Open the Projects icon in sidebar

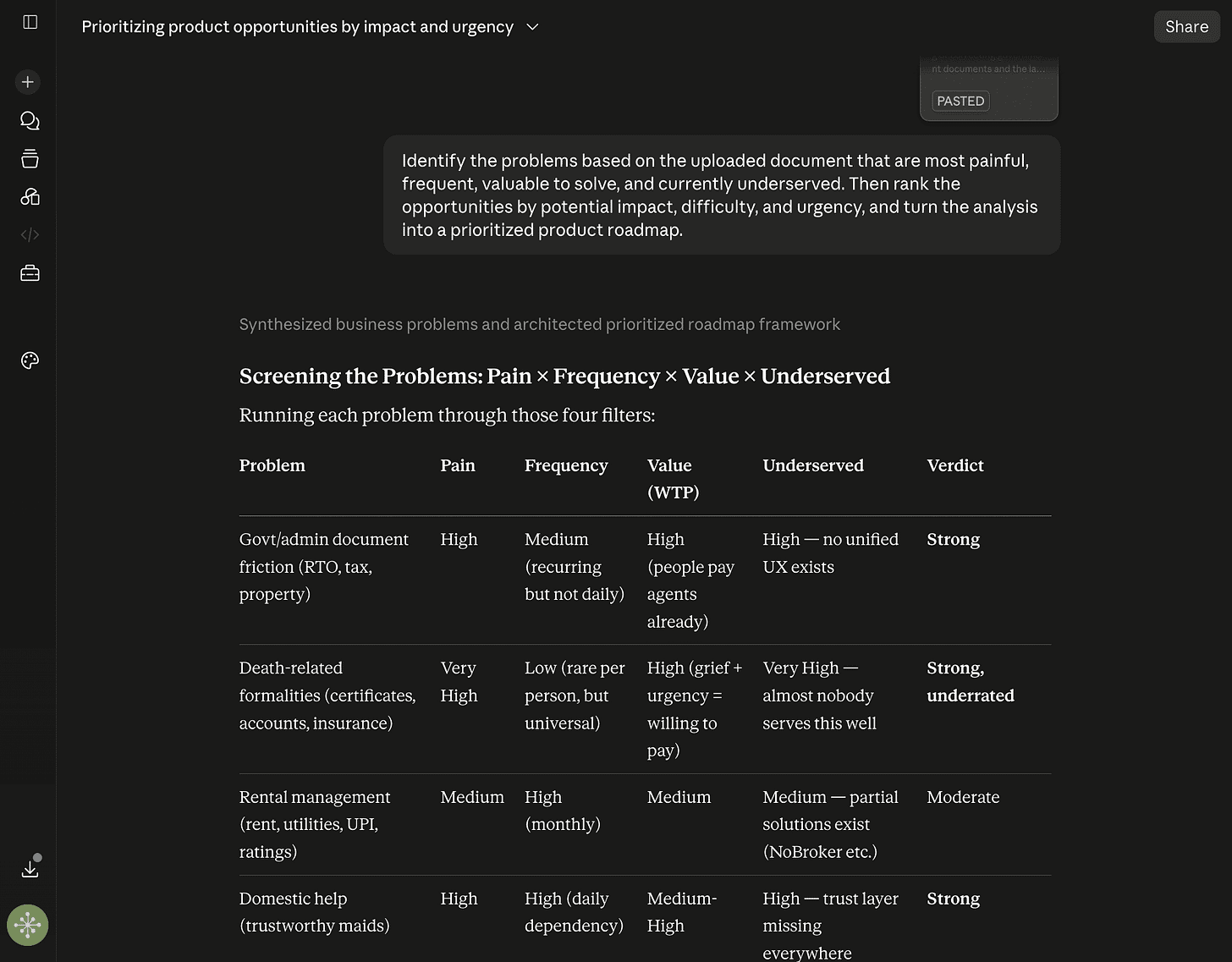point(30,159)
